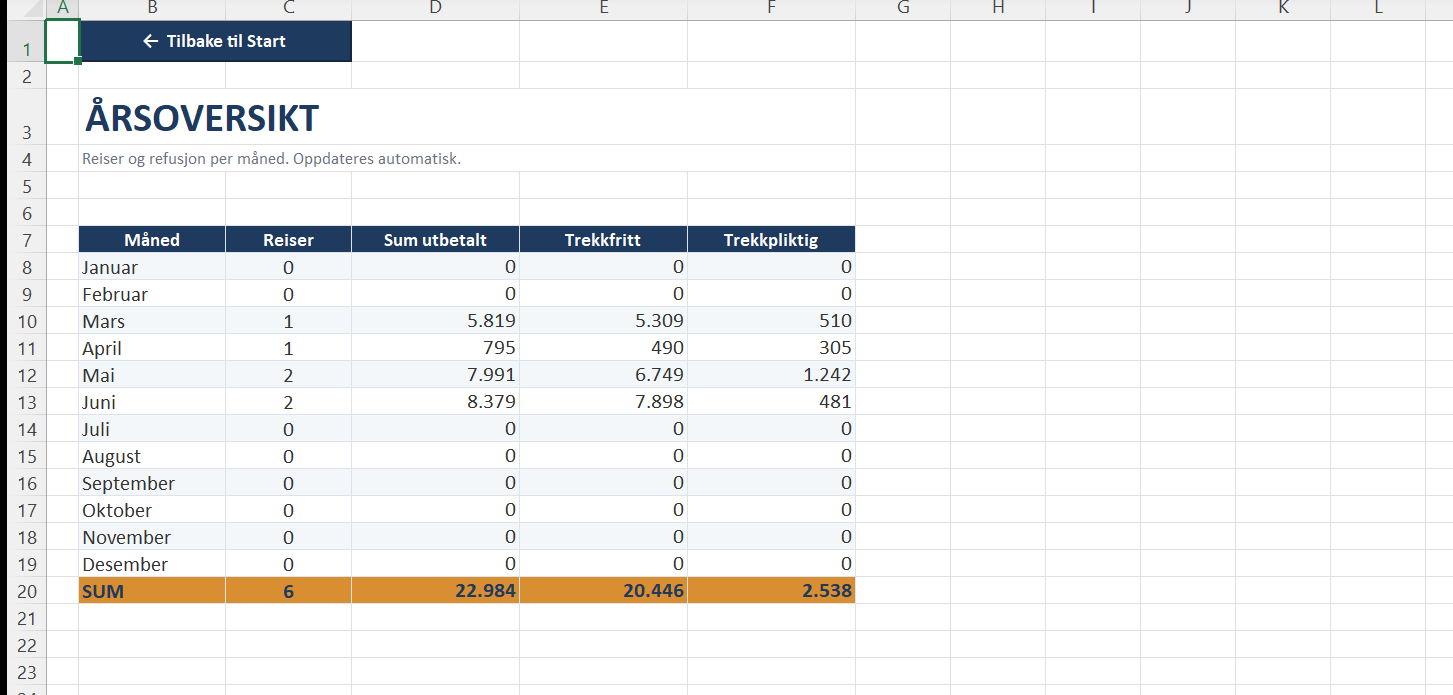Click Juni trekkfritt value 7.898
The height and width of the screenshot is (695, 1453).
tap(603, 402)
